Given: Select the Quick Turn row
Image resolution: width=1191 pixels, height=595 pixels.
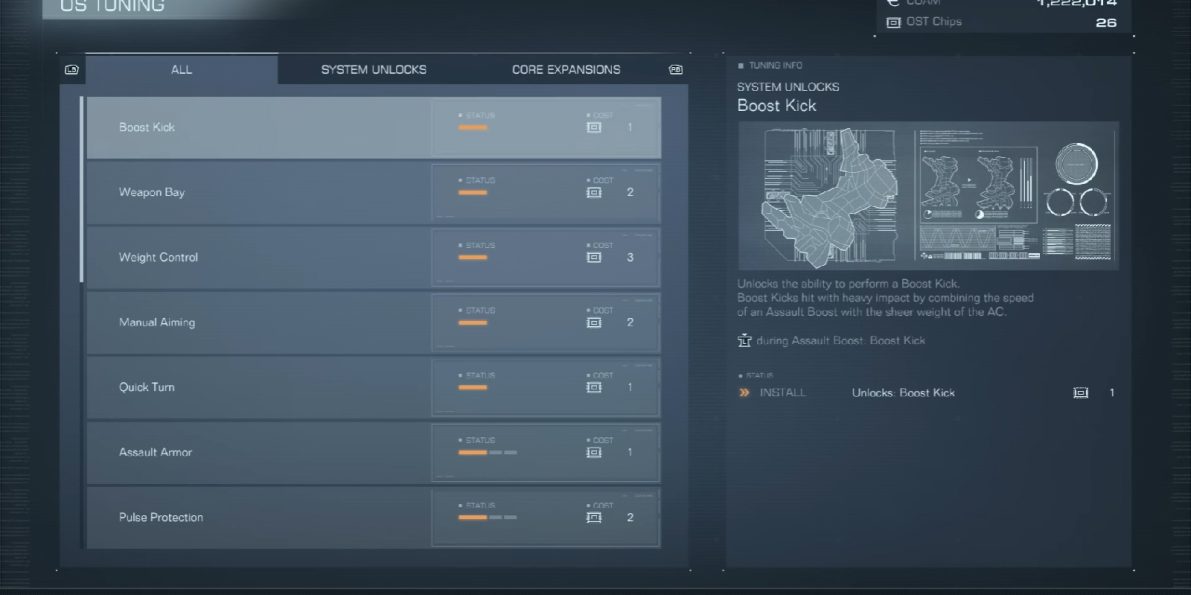Looking at the screenshot, I should click(374, 388).
